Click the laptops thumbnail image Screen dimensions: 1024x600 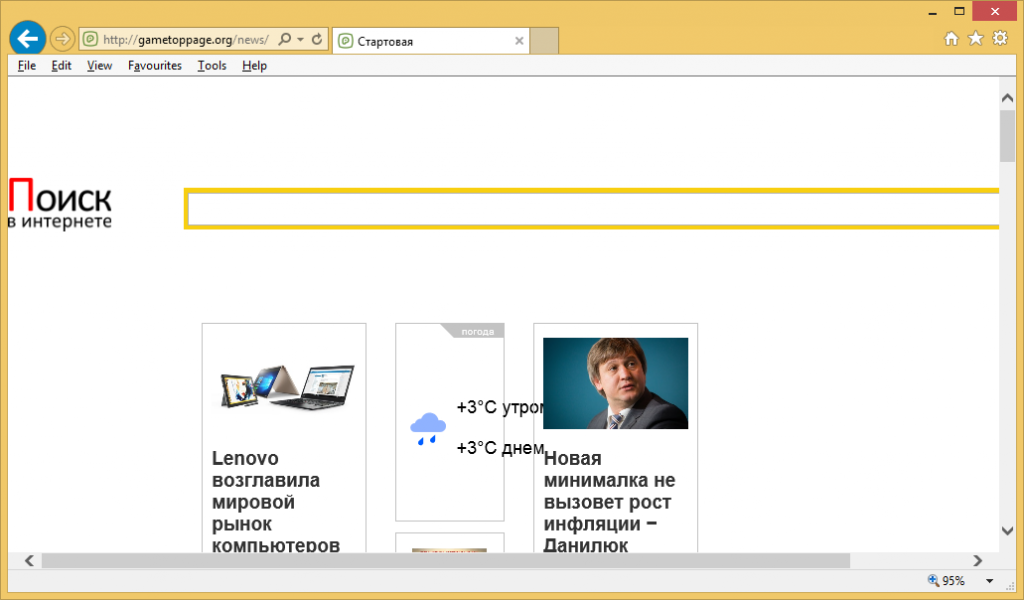coord(287,387)
